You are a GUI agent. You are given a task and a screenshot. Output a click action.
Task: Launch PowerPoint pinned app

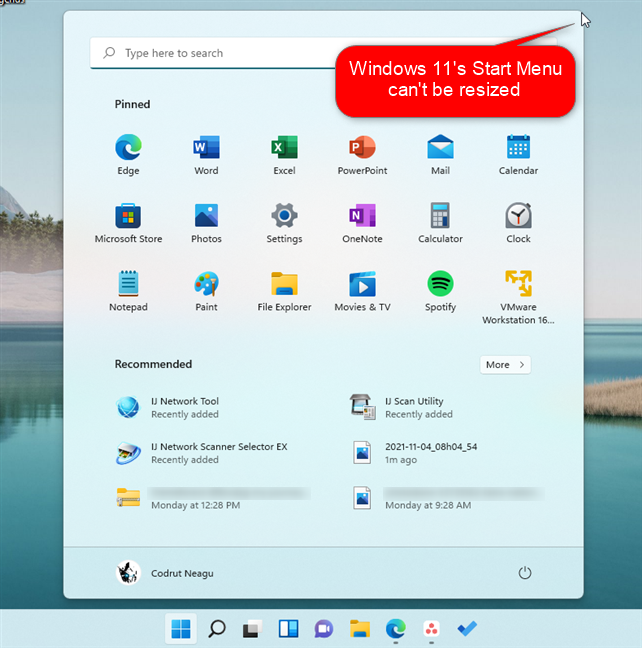[x=363, y=154]
